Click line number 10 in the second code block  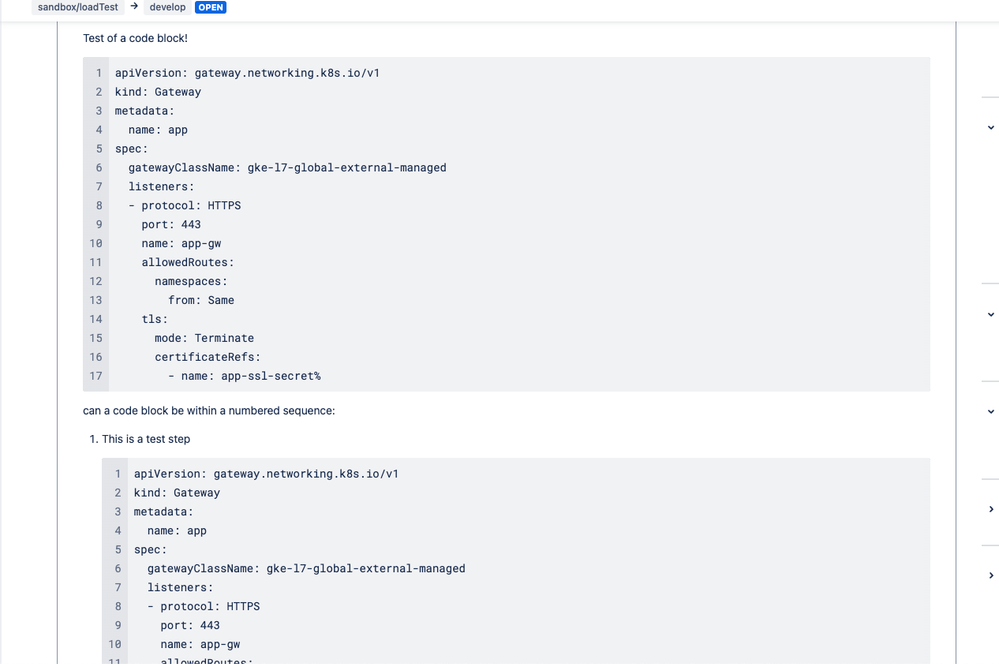(115, 644)
